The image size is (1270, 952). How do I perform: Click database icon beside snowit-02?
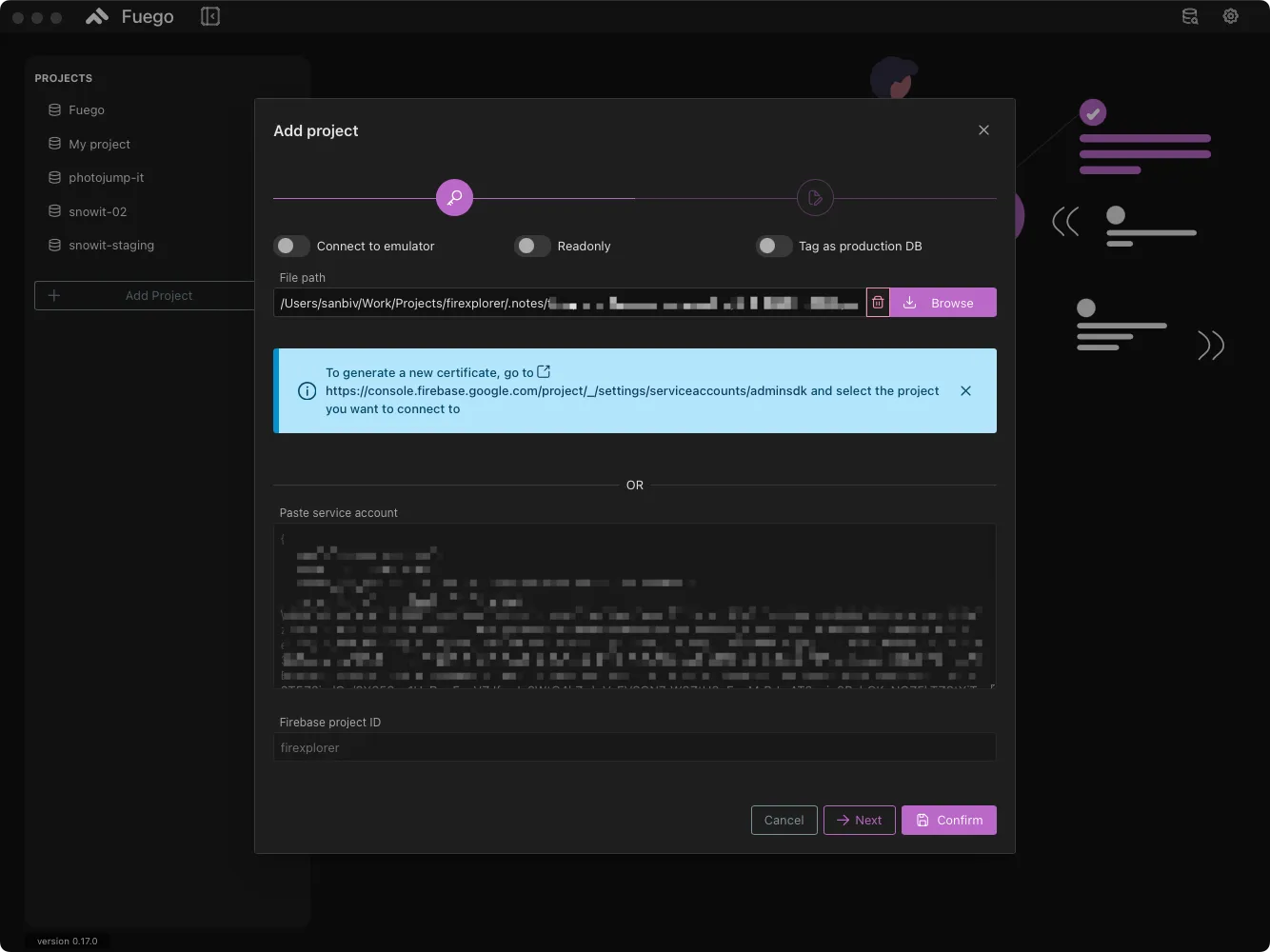click(x=54, y=211)
